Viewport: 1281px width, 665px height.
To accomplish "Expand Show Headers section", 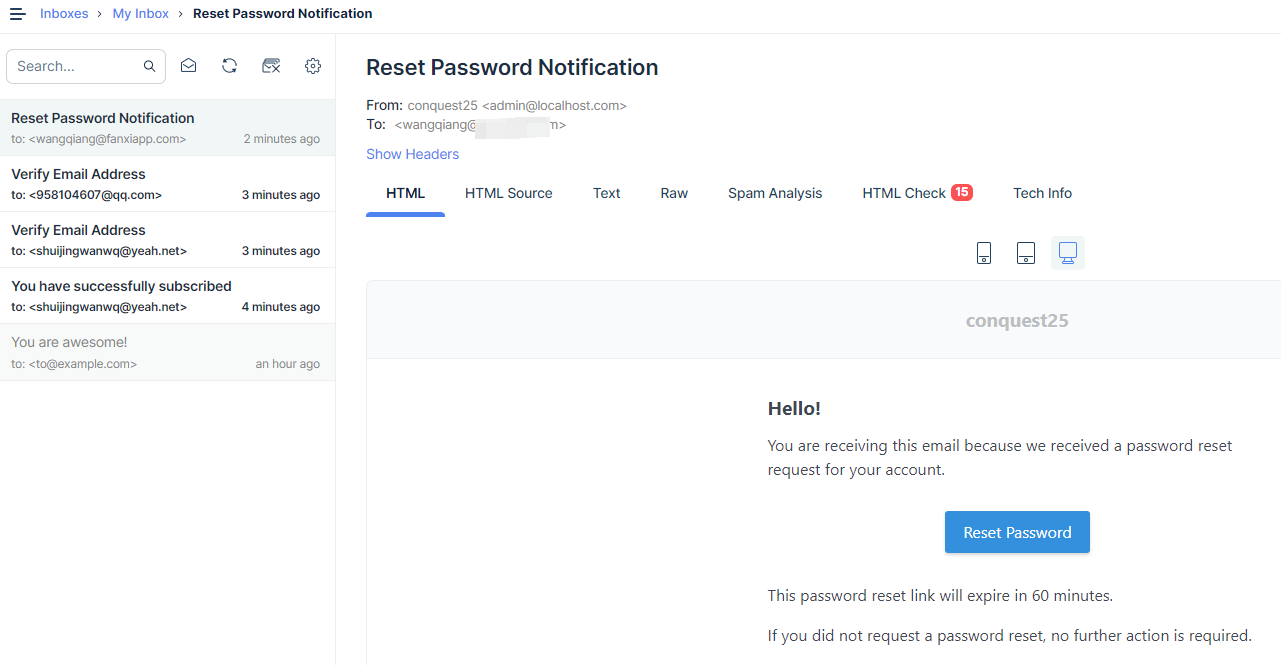I will 412,154.
